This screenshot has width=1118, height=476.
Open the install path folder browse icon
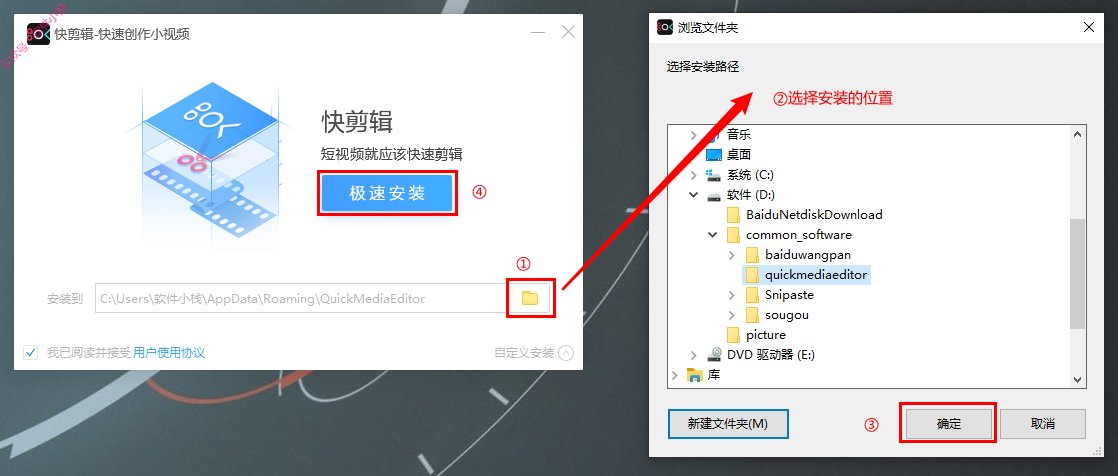click(x=530, y=298)
